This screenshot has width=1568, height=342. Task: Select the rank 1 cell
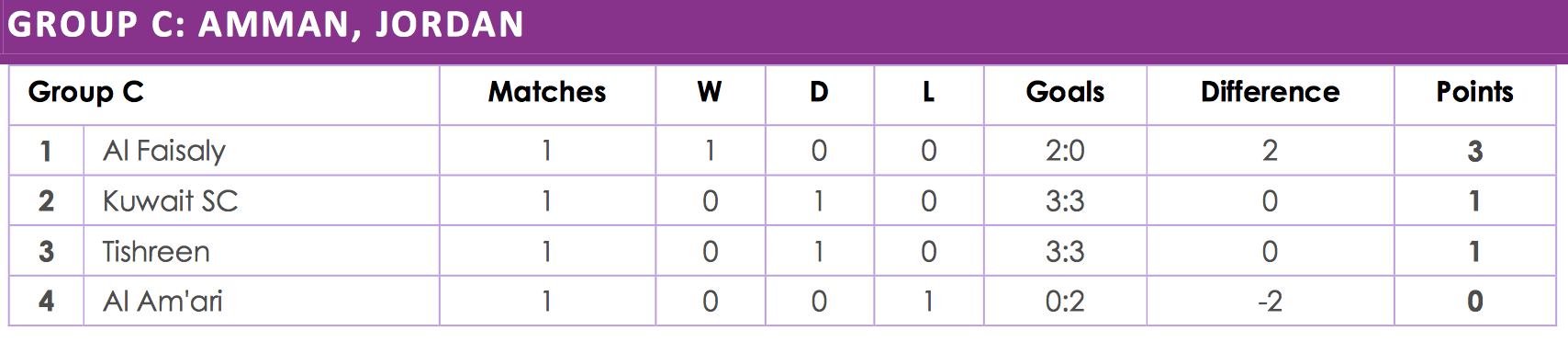click(46, 151)
